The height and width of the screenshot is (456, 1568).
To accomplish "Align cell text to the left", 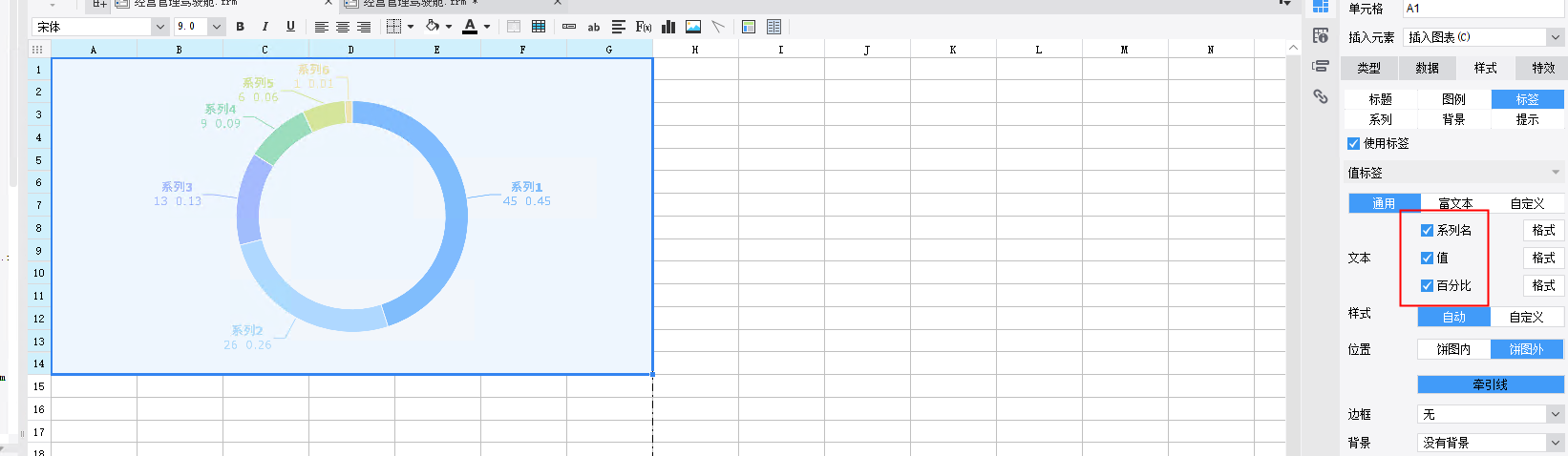I will (x=321, y=27).
